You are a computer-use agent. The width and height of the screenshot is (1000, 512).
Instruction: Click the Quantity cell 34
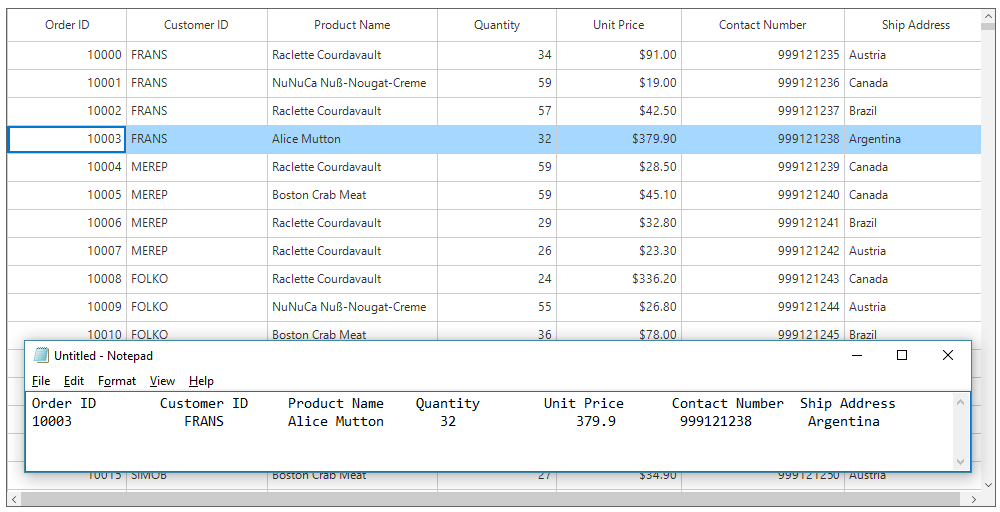pyautogui.click(x=497, y=55)
